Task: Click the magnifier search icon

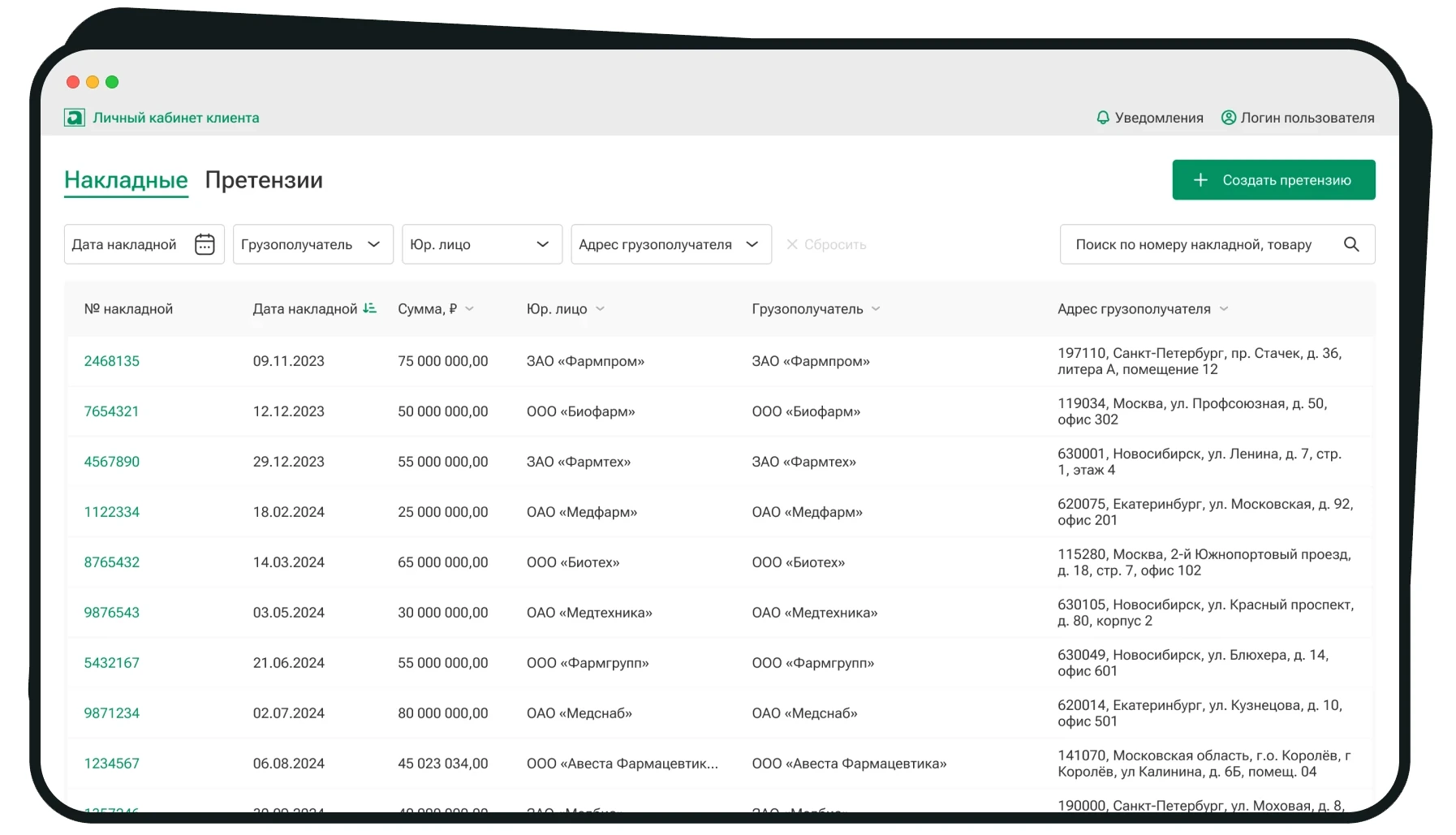Action: pos(1351,244)
